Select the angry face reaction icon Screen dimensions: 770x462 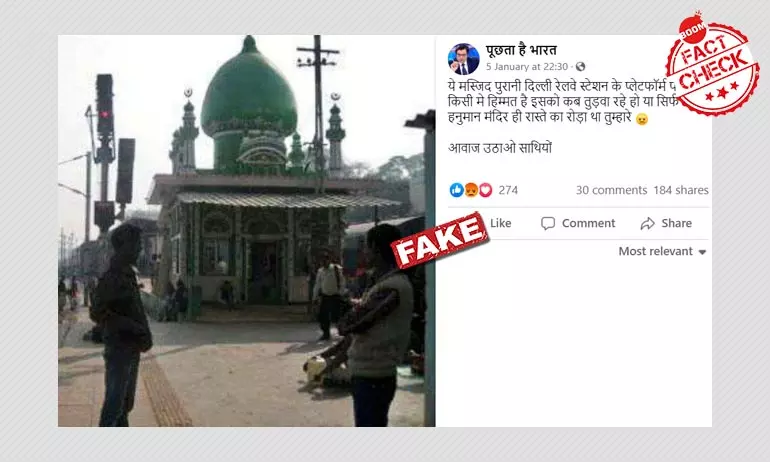[471, 190]
